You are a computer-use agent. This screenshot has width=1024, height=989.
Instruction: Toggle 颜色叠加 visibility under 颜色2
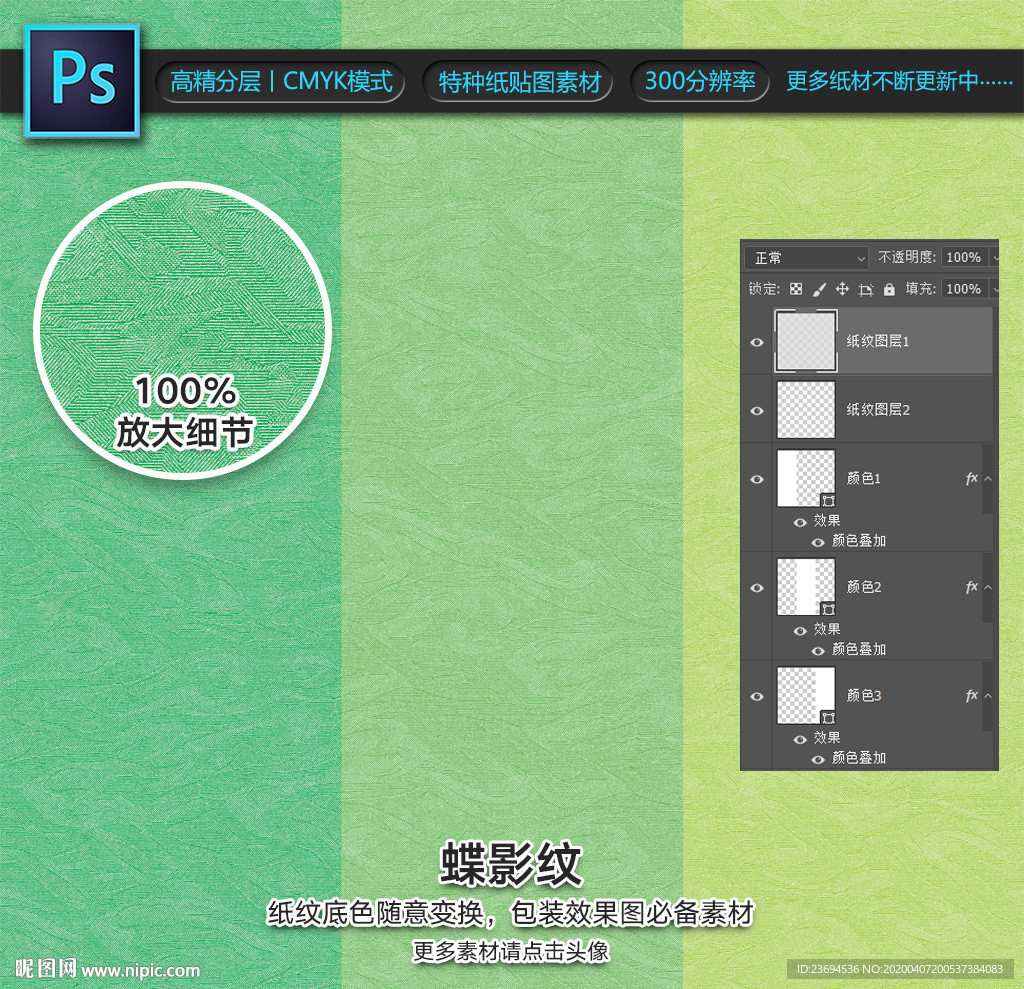[818, 651]
